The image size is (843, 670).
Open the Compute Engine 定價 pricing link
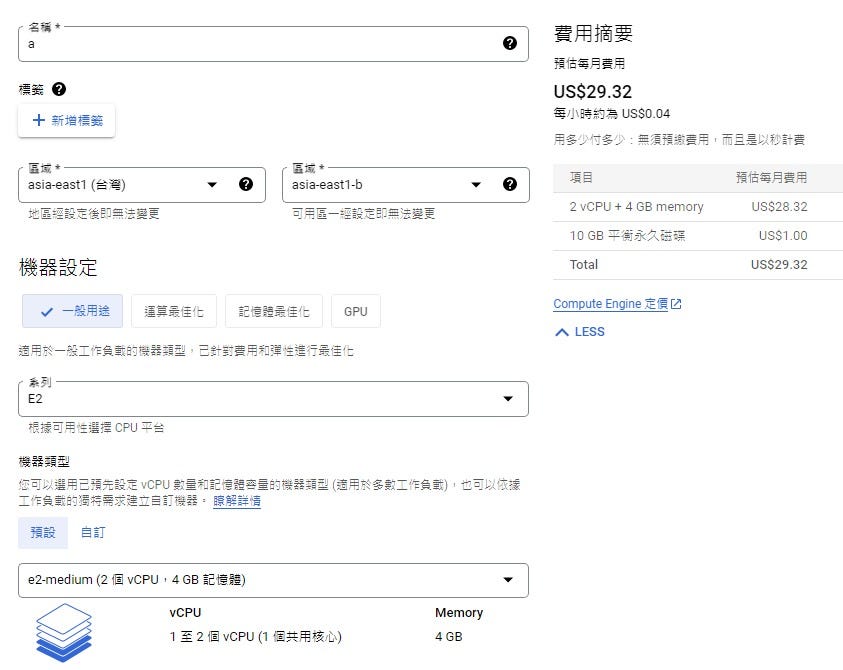tap(611, 304)
